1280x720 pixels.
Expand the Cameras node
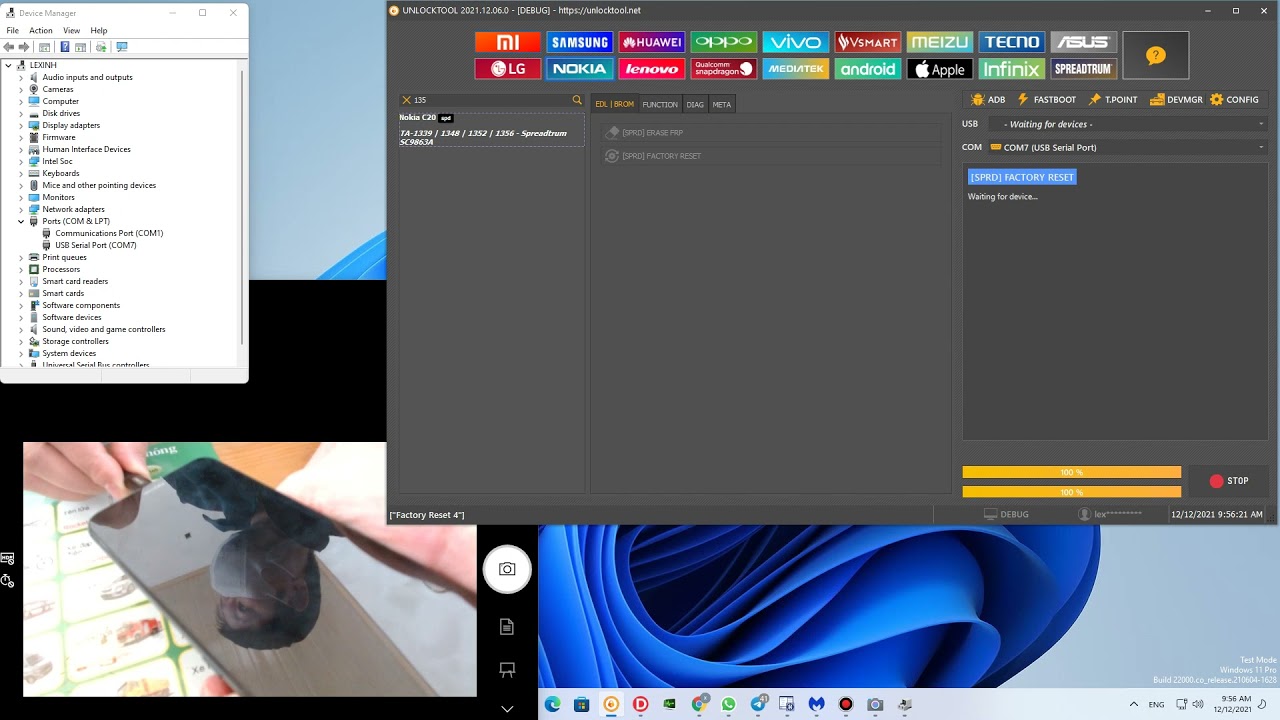[21, 89]
